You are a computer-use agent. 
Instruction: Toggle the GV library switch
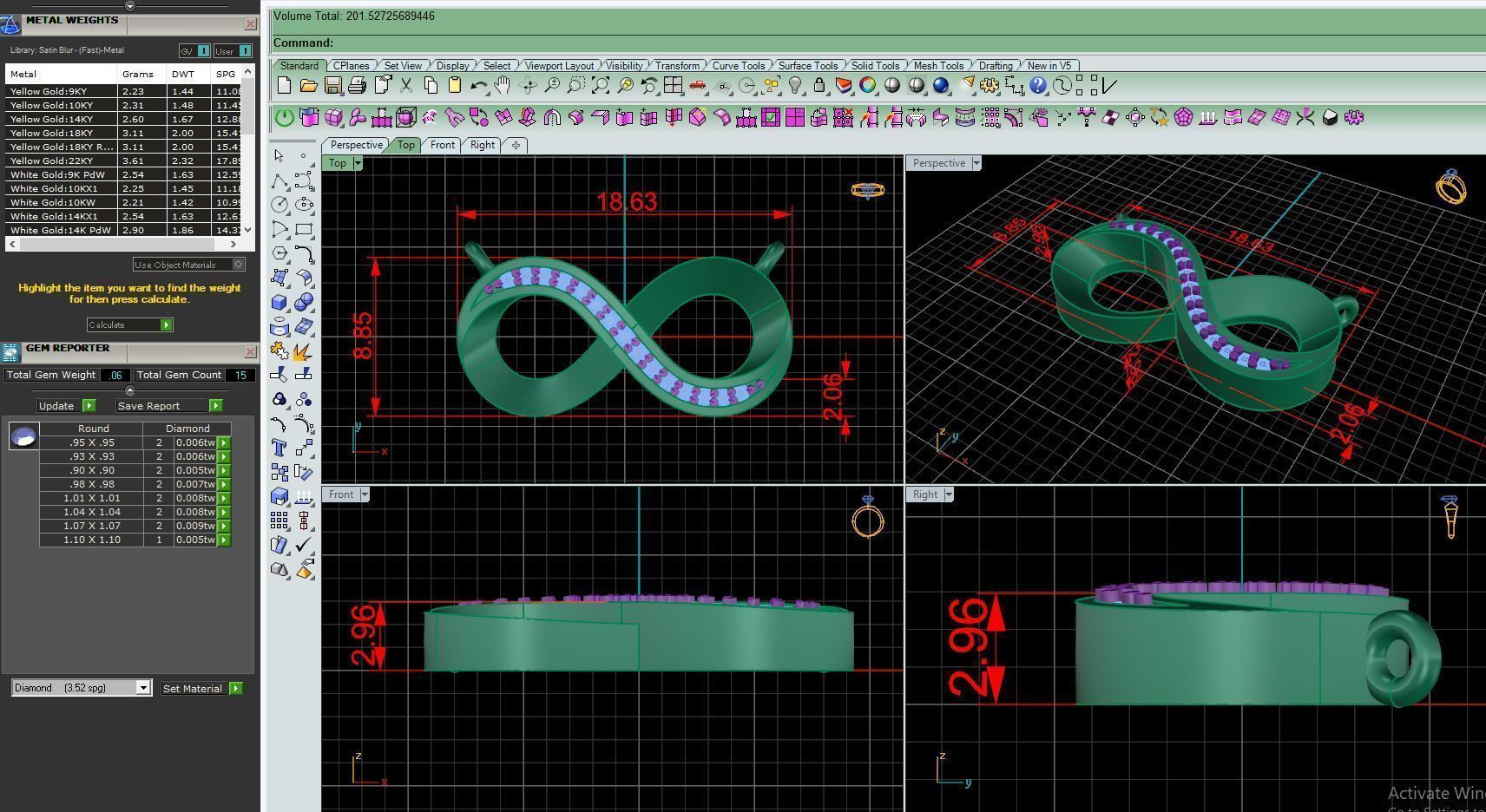[194, 51]
